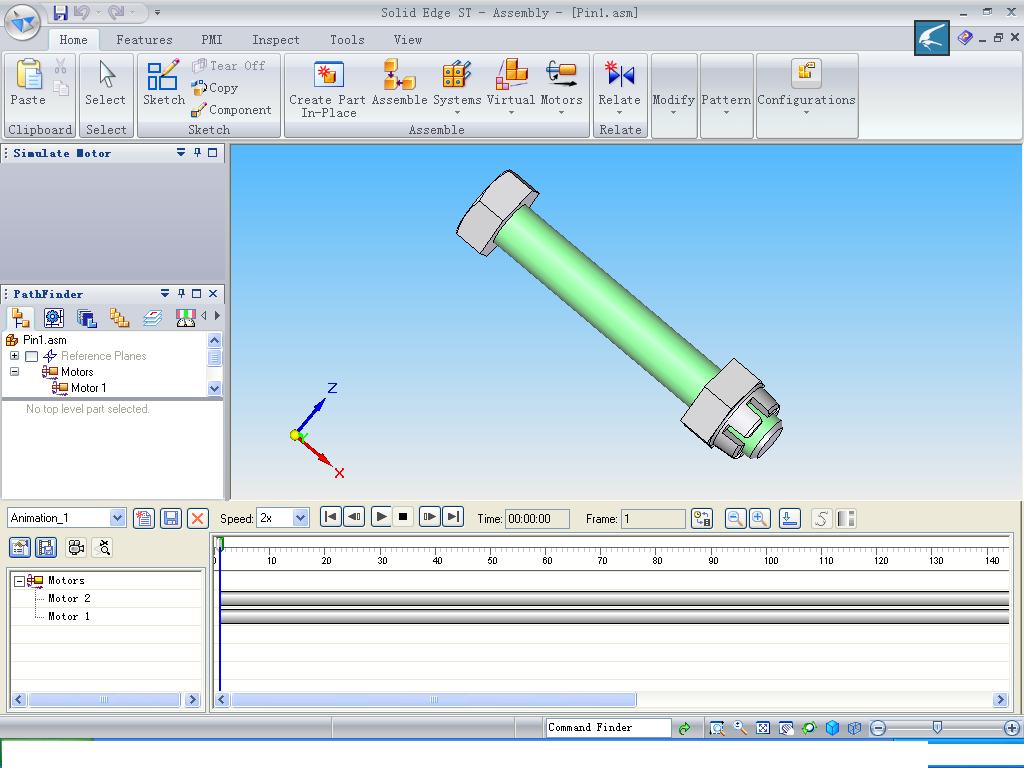Jump to the animation end
The width and height of the screenshot is (1024, 768).
pyautogui.click(x=453, y=517)
